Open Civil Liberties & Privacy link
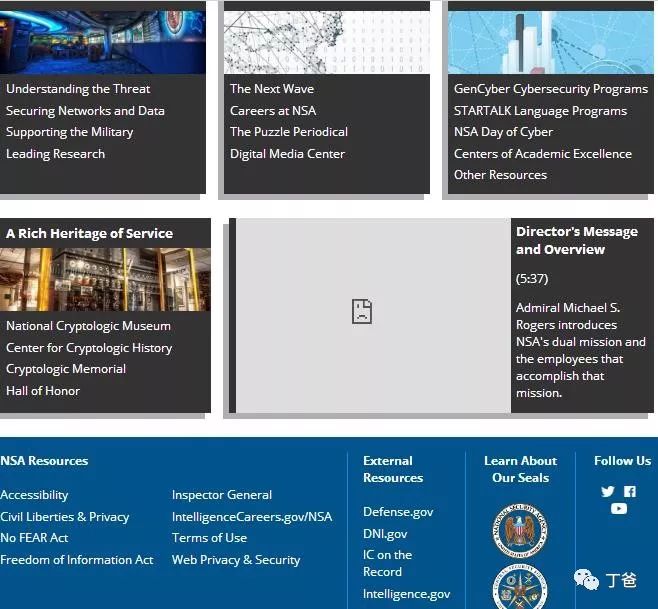The height and width of the screenshot is (609, 658). tap(65, 517)
